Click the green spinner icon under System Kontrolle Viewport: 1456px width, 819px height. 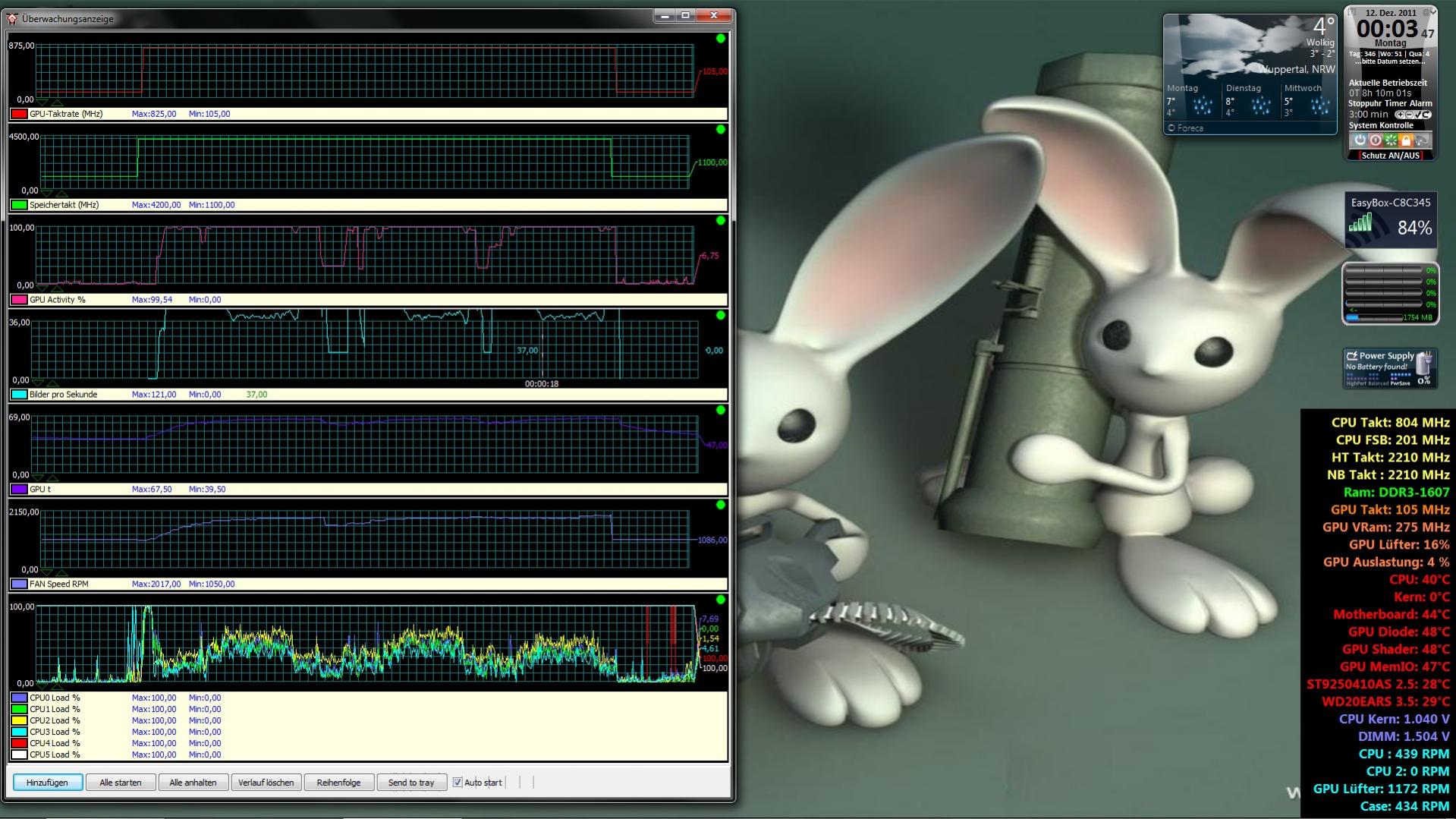[x=1390, y=140]
